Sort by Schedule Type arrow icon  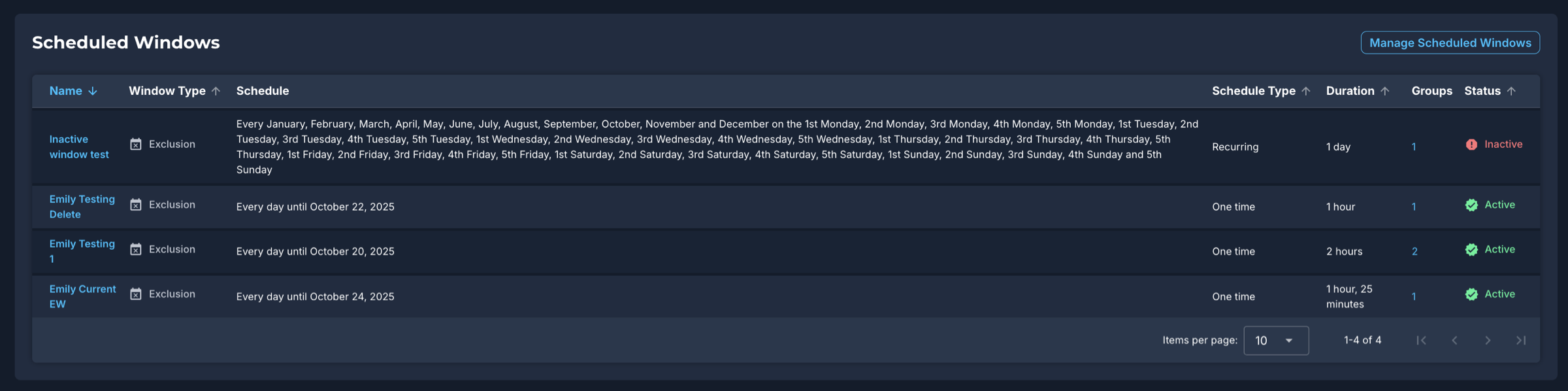pos(1305,91)
